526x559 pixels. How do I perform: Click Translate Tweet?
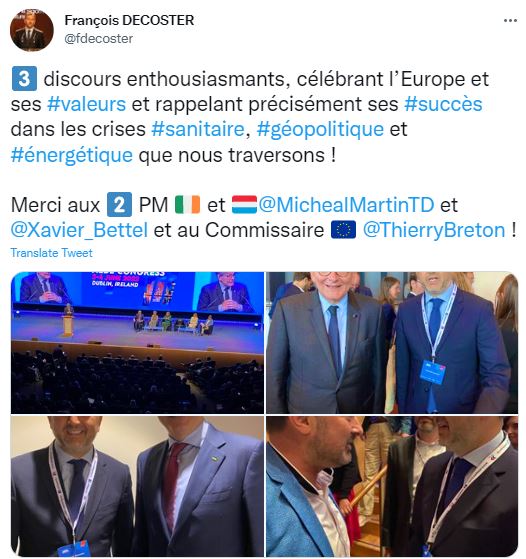click(x=52, y=253)
